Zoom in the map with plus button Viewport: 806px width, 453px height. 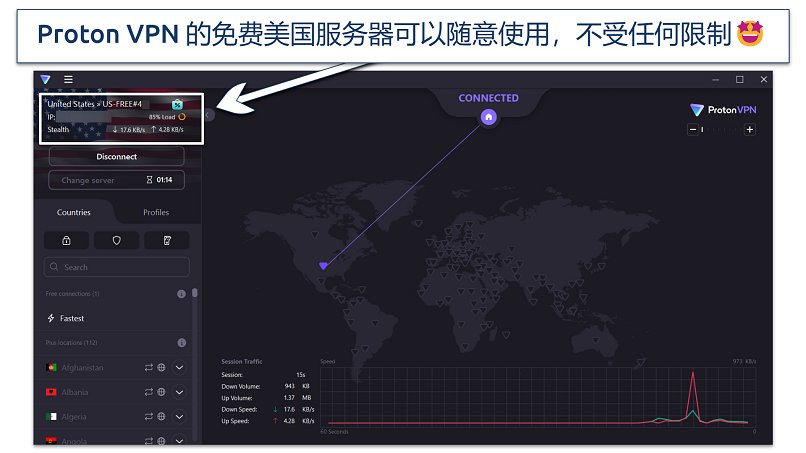click(x=749, y=129)
